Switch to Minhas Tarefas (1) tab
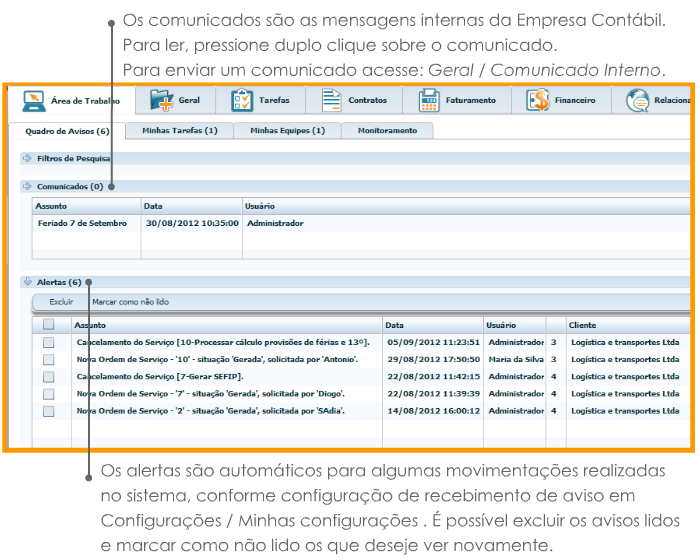 click(x=179, y=130)
